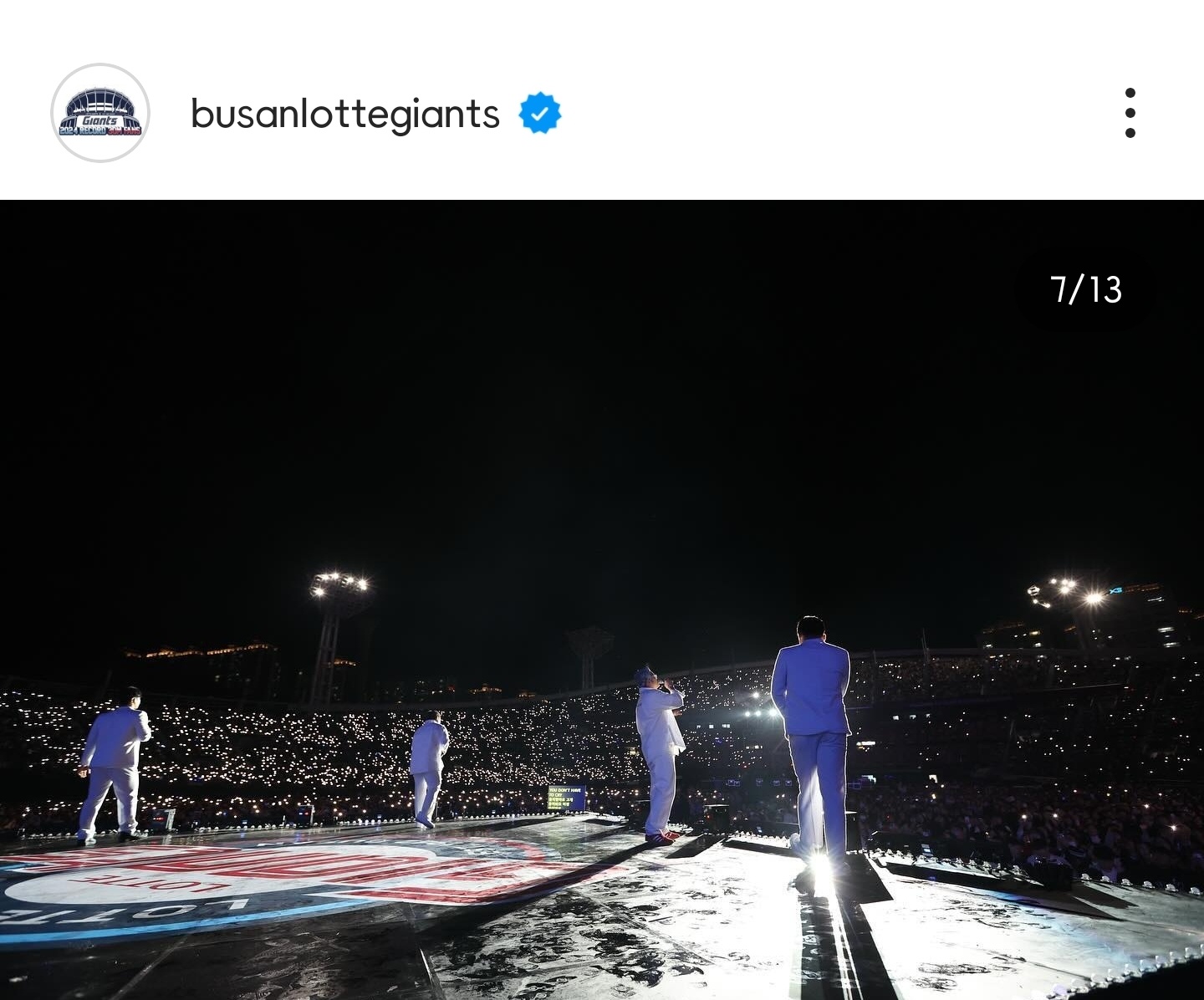
Task: Select the second performer near the stage edge
Action: 428,769
